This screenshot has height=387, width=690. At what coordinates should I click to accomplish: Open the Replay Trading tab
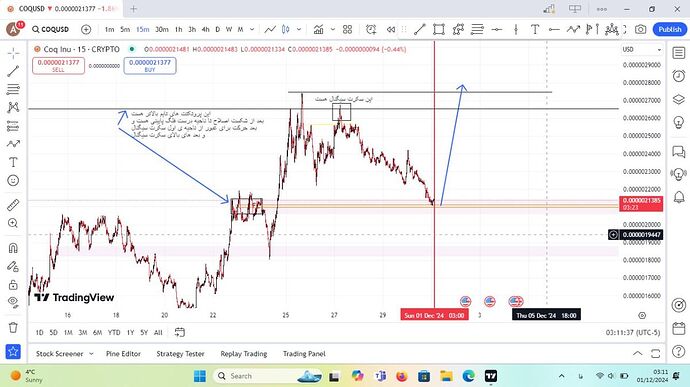tap(244, 354)
